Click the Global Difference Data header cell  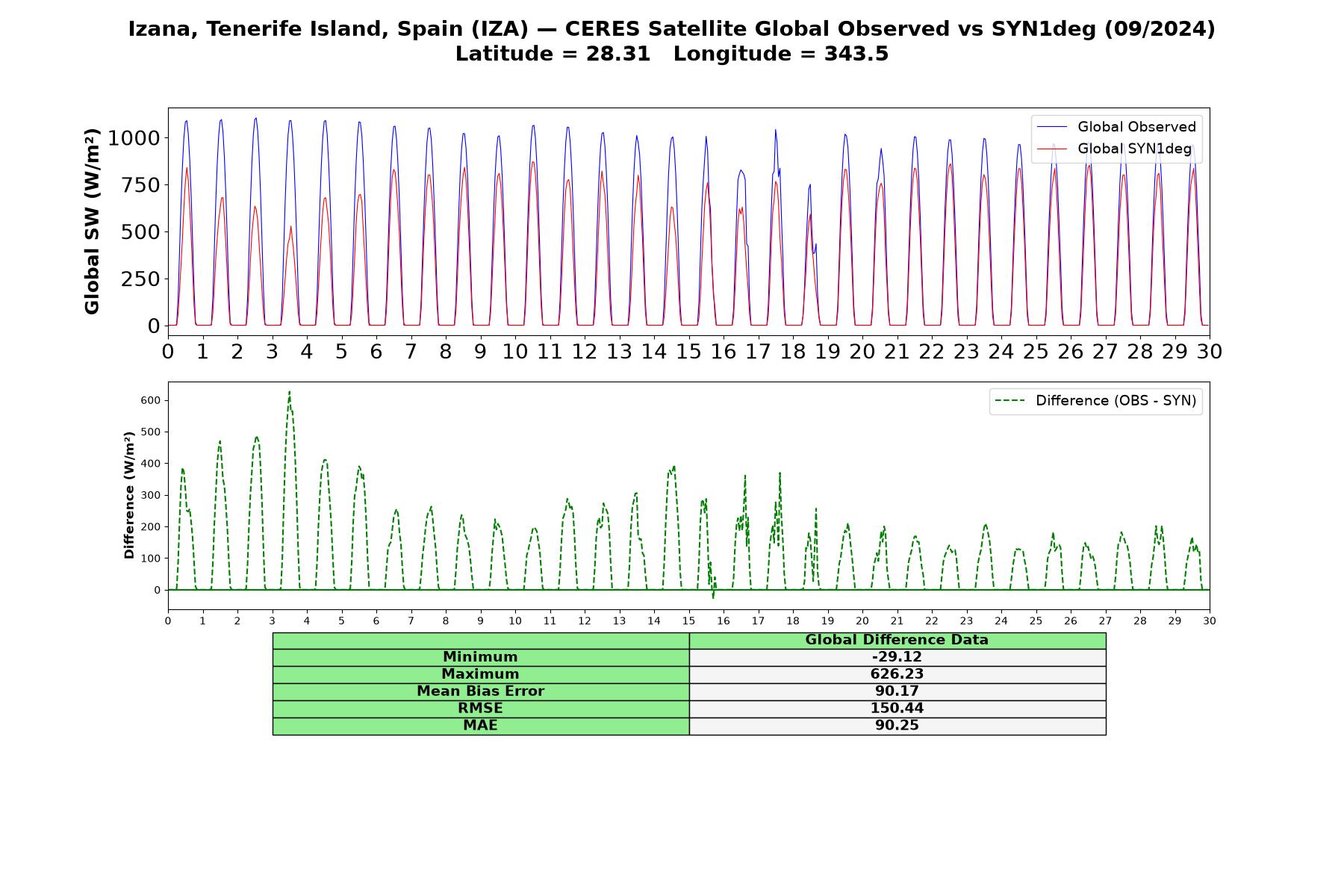[x=897, y=640]
